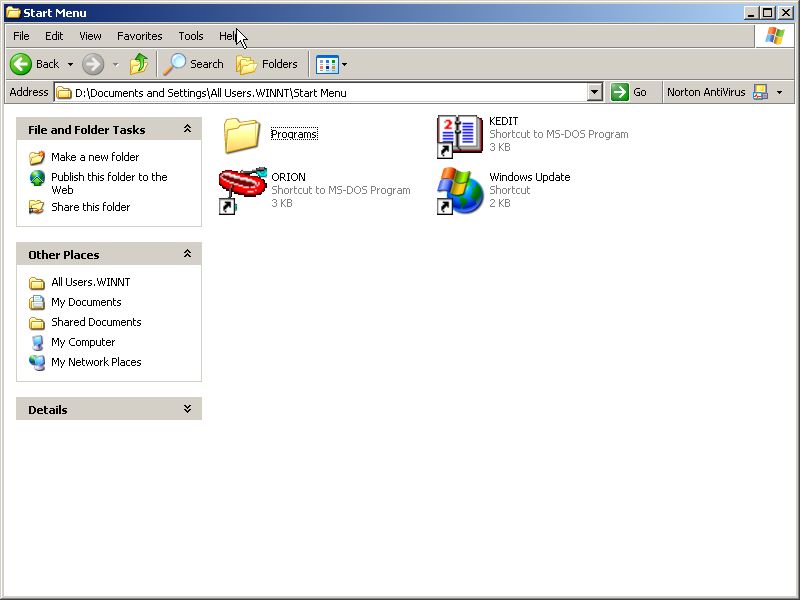Image resolution: width=800 pixels, height=600 pixels.
Task: Click the Up one level folder icon
Action: pyautogui.click(x=139, y=64)
